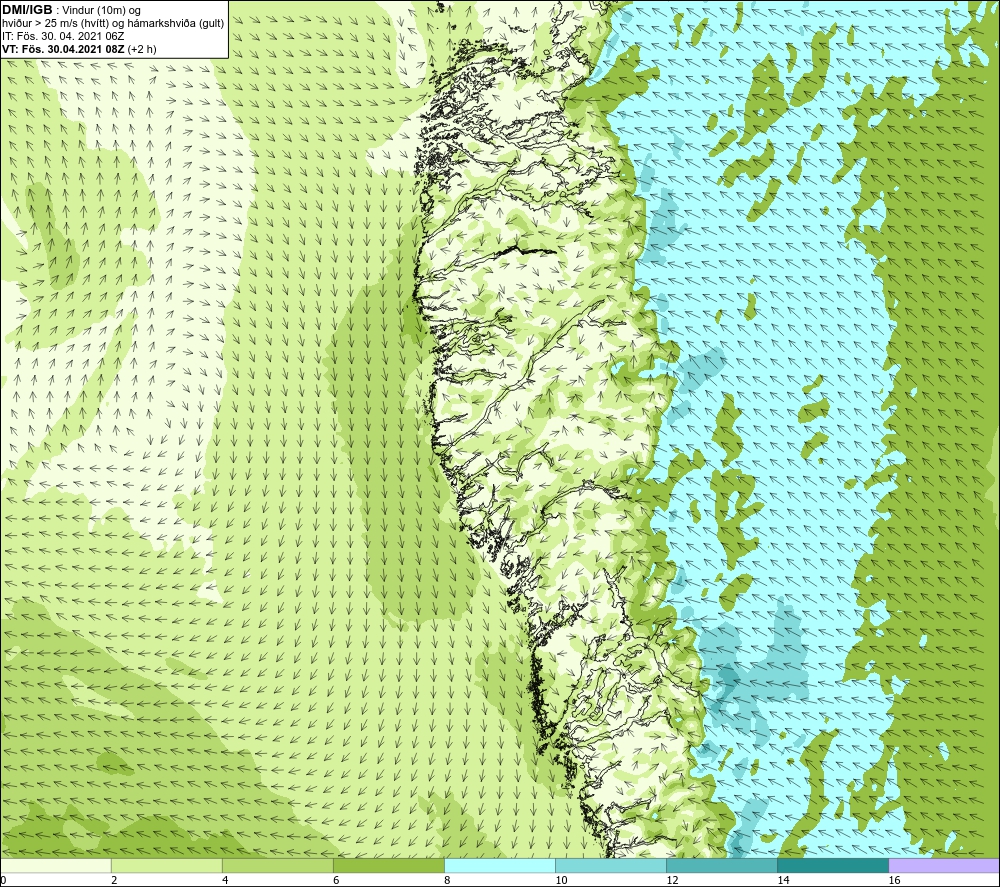Click the '4' scale label
This screenshot has height=887, width=1000.
[x=225, y=880]
